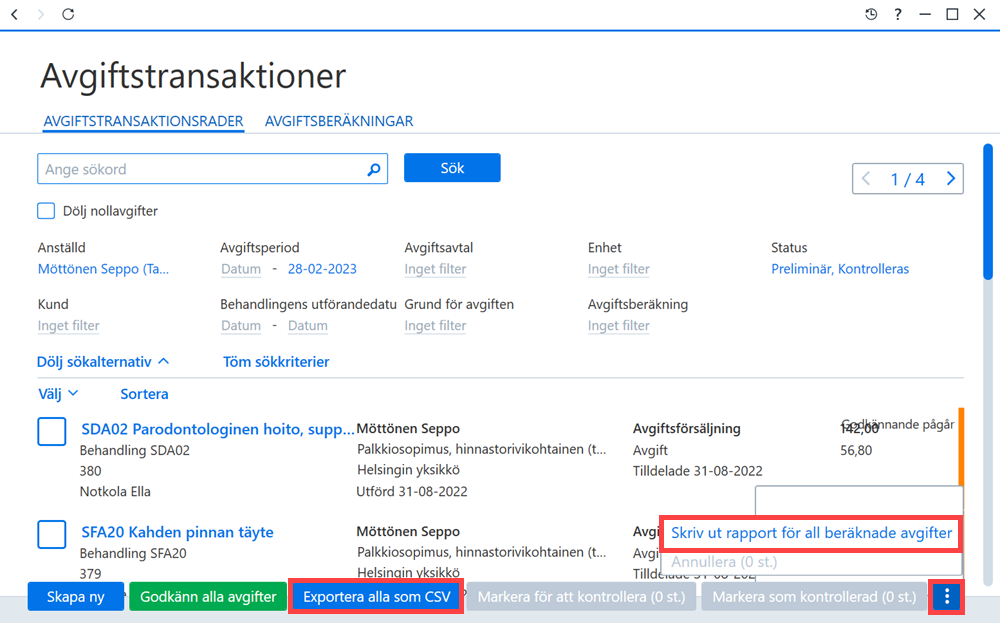
Task: Select Skriv ut rapport för all beräknade avgifter
Action: [x=811, y=533]
